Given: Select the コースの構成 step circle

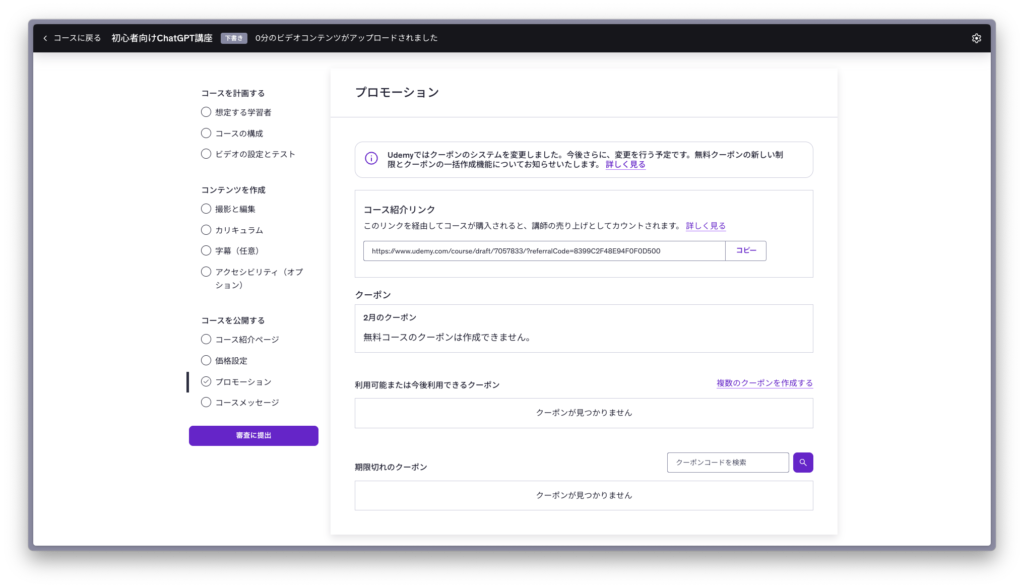Looking at the screenshot, I should (x=206, y=133).
